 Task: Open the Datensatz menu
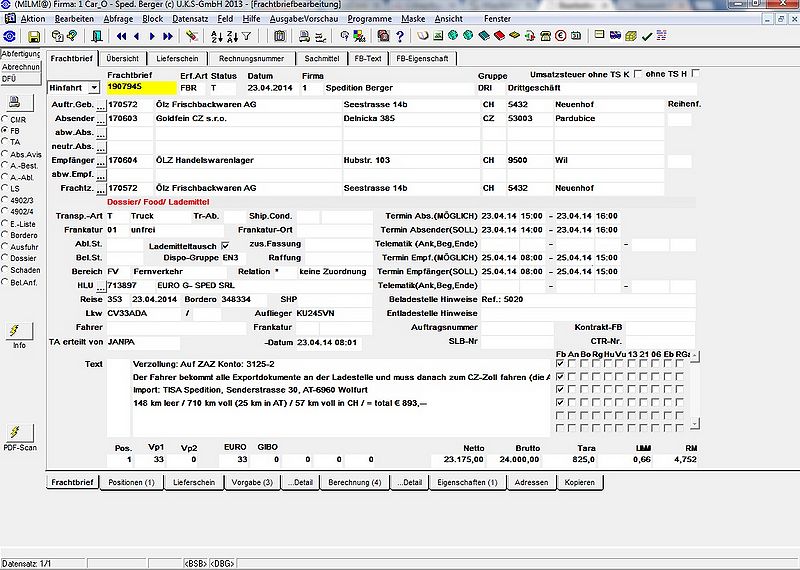[x=190, y=19]
